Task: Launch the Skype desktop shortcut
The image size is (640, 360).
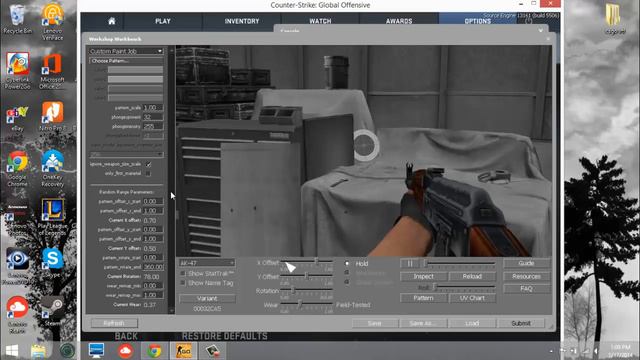Action: click(53, 263)
